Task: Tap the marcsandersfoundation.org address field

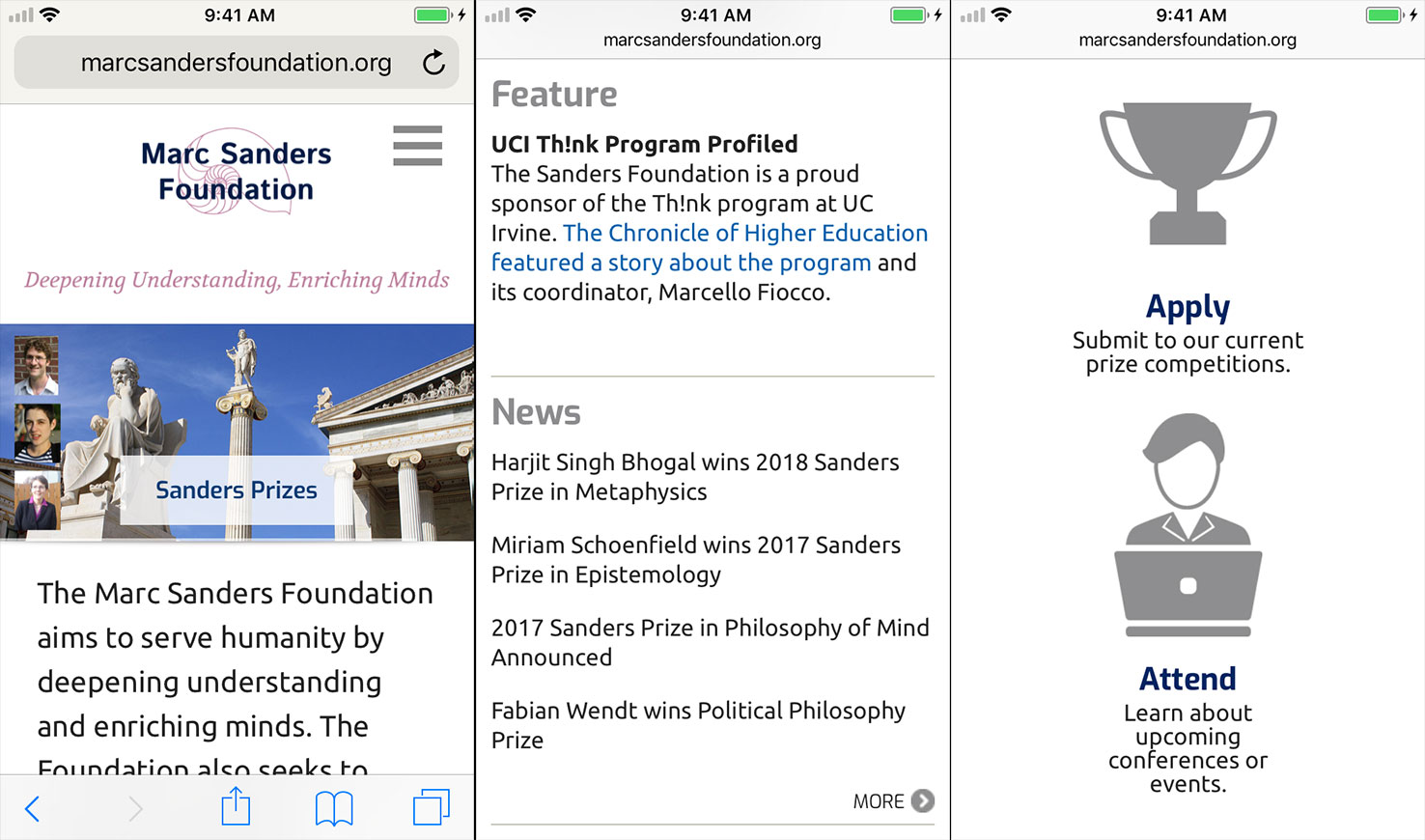Action: click(236, 63)
